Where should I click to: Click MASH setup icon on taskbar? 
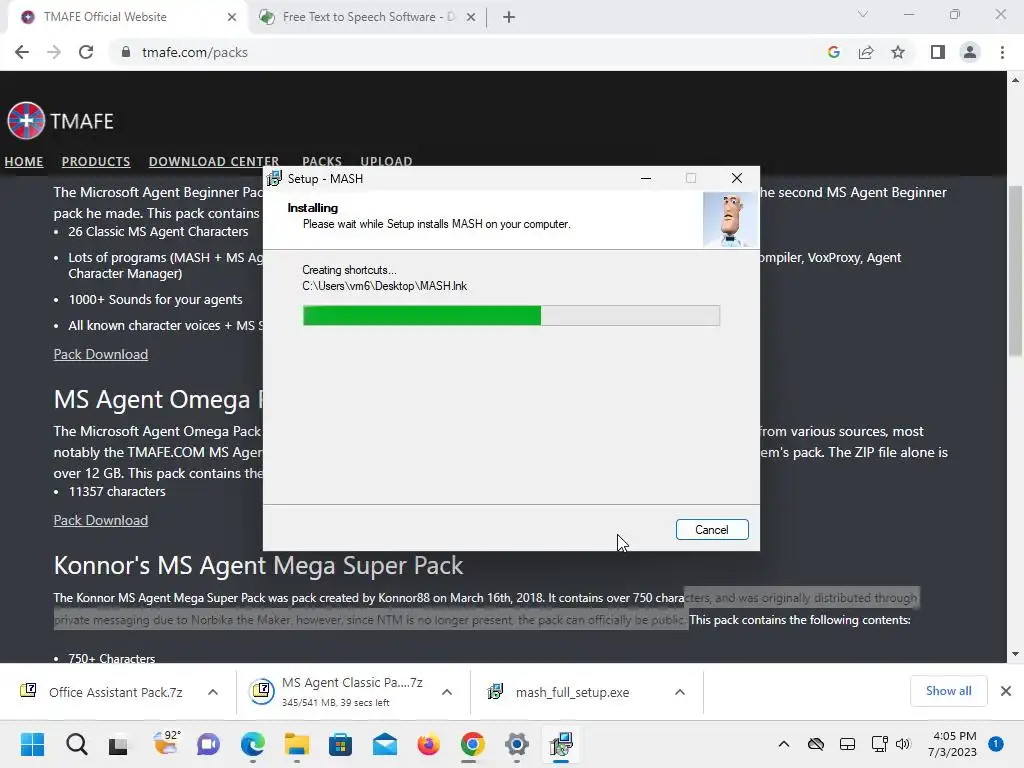[561, 744]
